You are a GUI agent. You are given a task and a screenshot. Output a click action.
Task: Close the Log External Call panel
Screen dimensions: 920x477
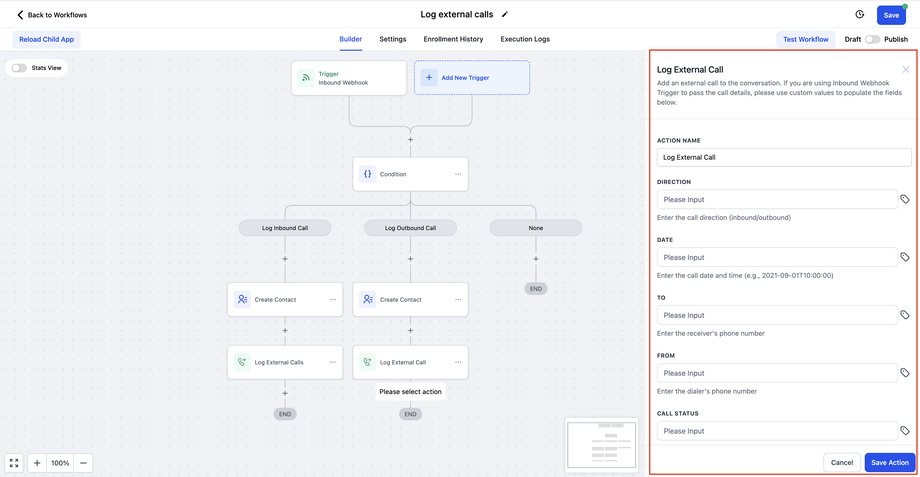click(906, 69)
